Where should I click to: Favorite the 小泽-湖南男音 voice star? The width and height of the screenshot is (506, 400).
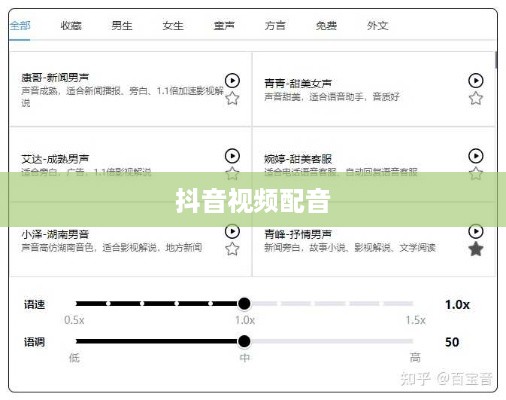(232, 249)
